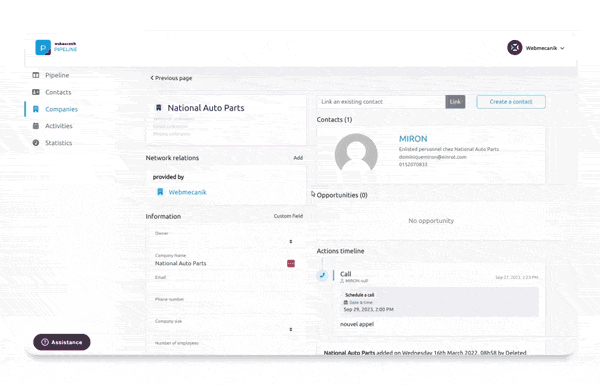
Task: Select the Companies bookmark icon in sidebar
Action: pos(36,109)
